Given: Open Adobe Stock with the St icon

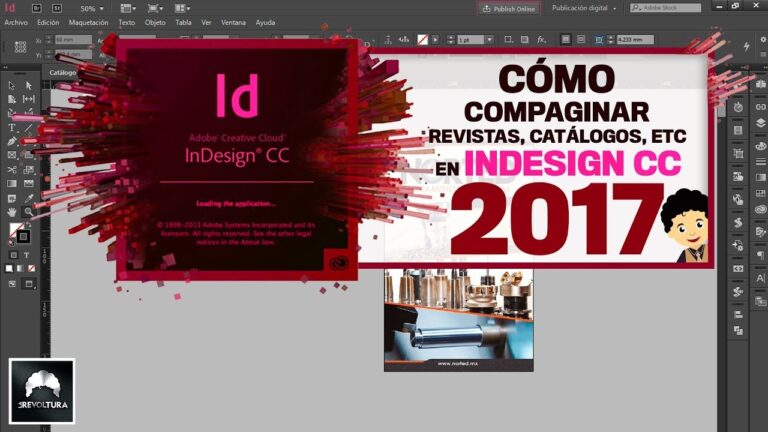Looking at the screenshot, I should point(57,8).
